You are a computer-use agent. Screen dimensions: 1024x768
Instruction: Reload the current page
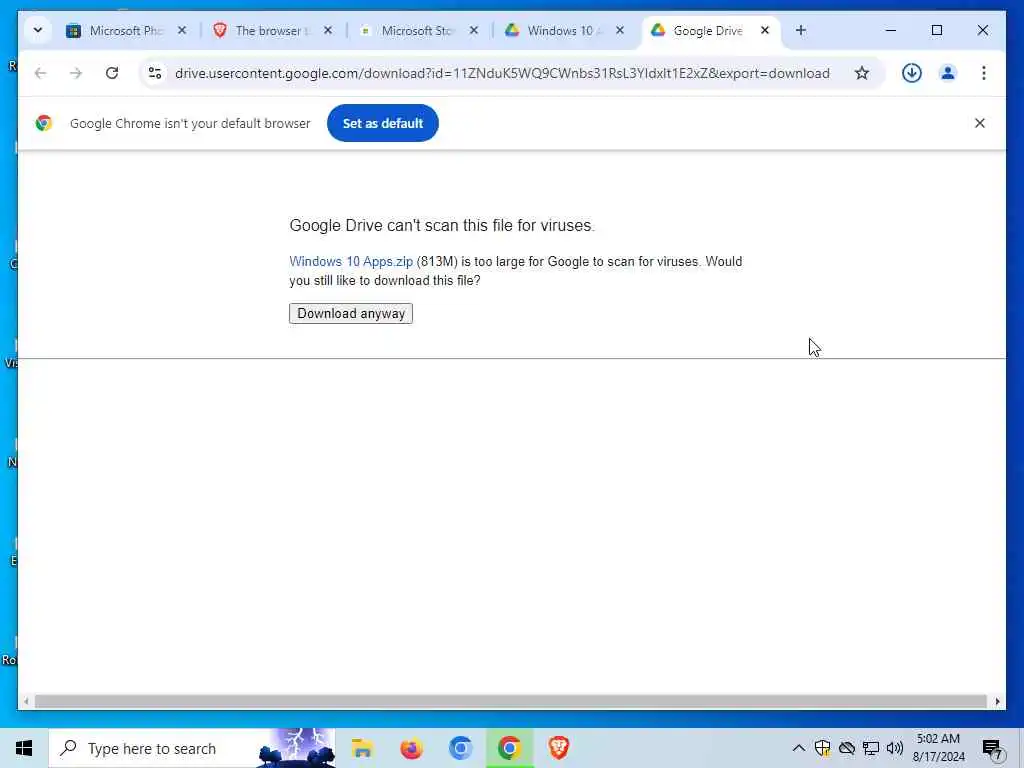(112, 73)
